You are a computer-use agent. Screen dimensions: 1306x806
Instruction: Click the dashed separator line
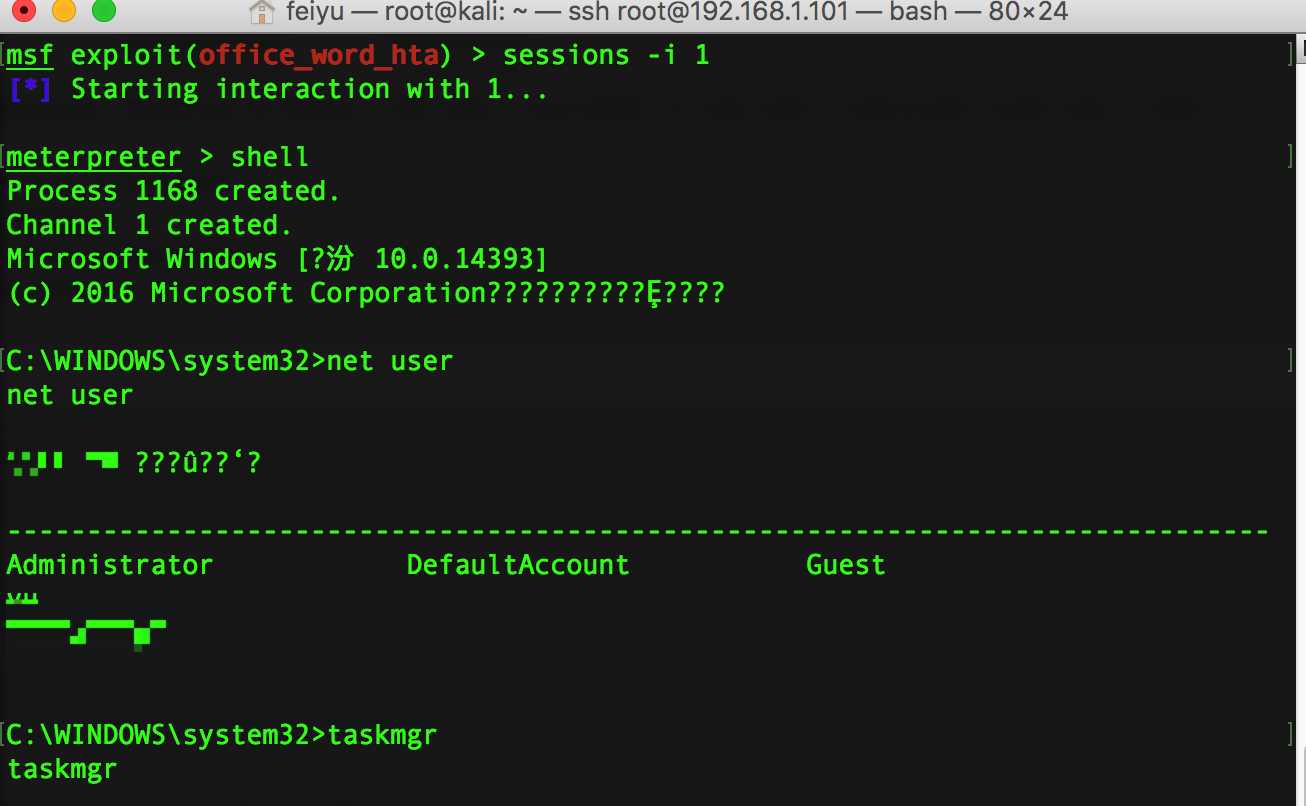(638, 531)
